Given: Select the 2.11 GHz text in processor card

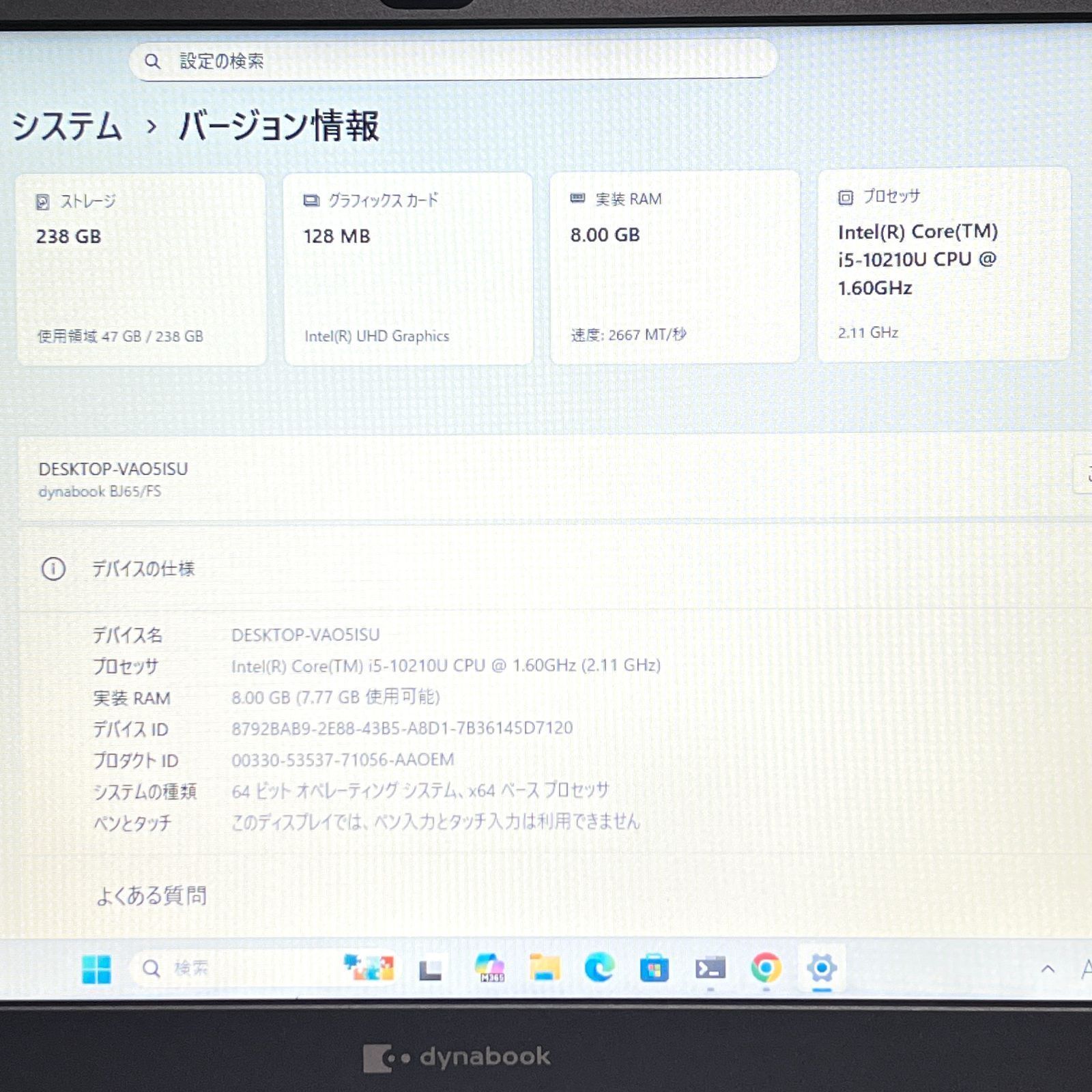Looking at the screenshot, I should pos(868,332).
